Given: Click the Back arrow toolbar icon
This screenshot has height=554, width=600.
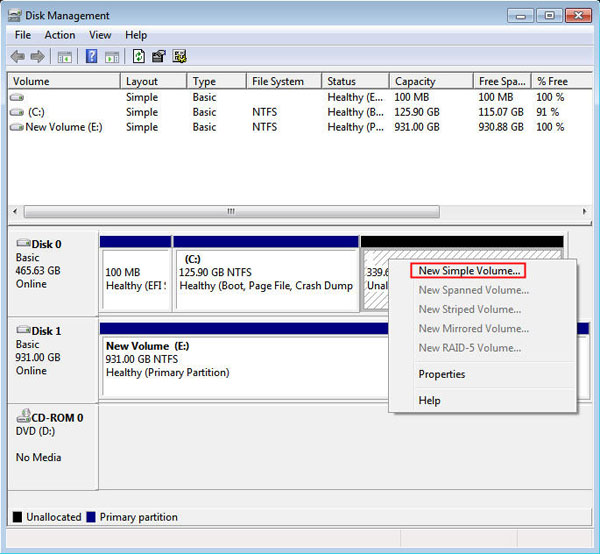Looking at the screenshot, I should point(18,57).
